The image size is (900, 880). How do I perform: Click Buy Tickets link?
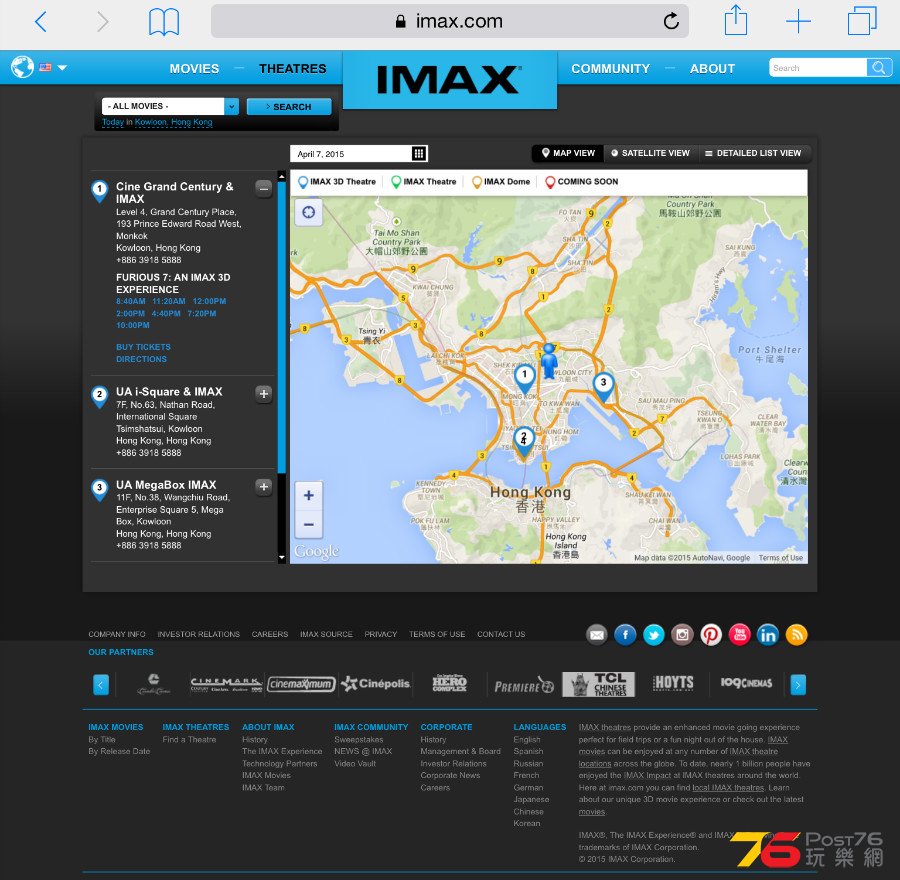(x=143, y=347)
